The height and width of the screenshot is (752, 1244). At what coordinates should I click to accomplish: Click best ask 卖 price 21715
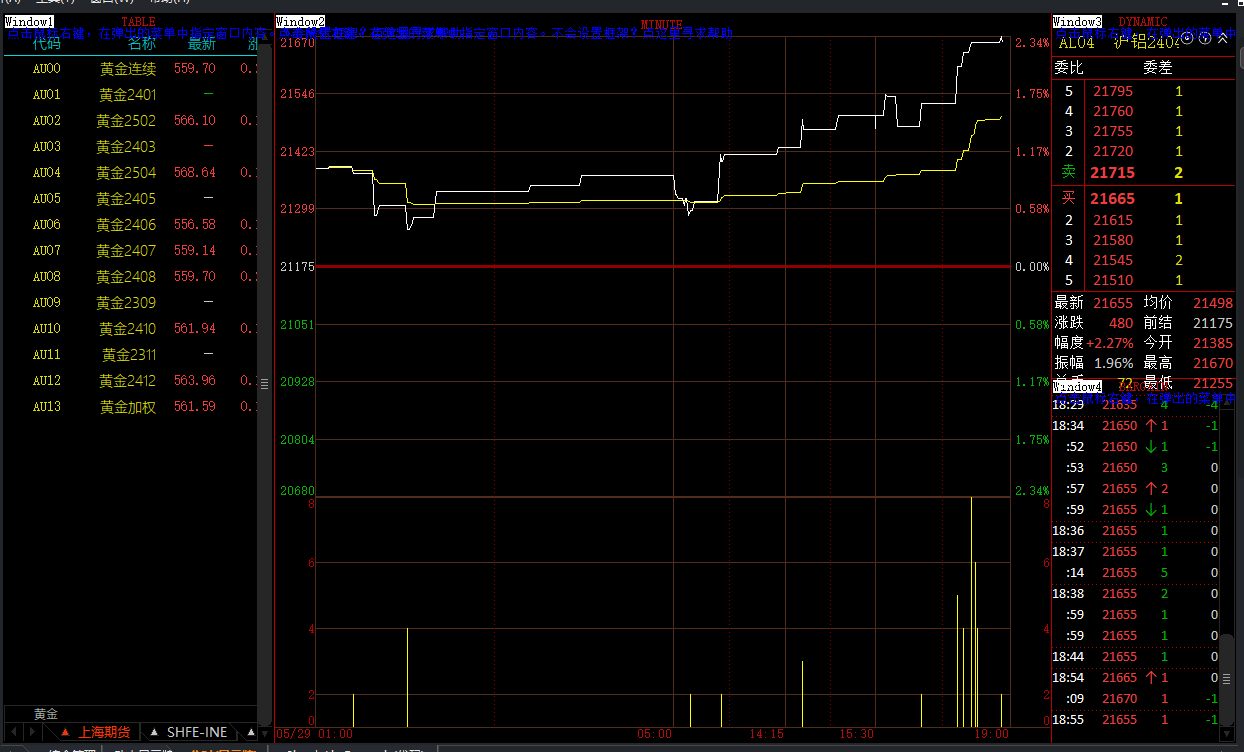(x=1112, y=173)
